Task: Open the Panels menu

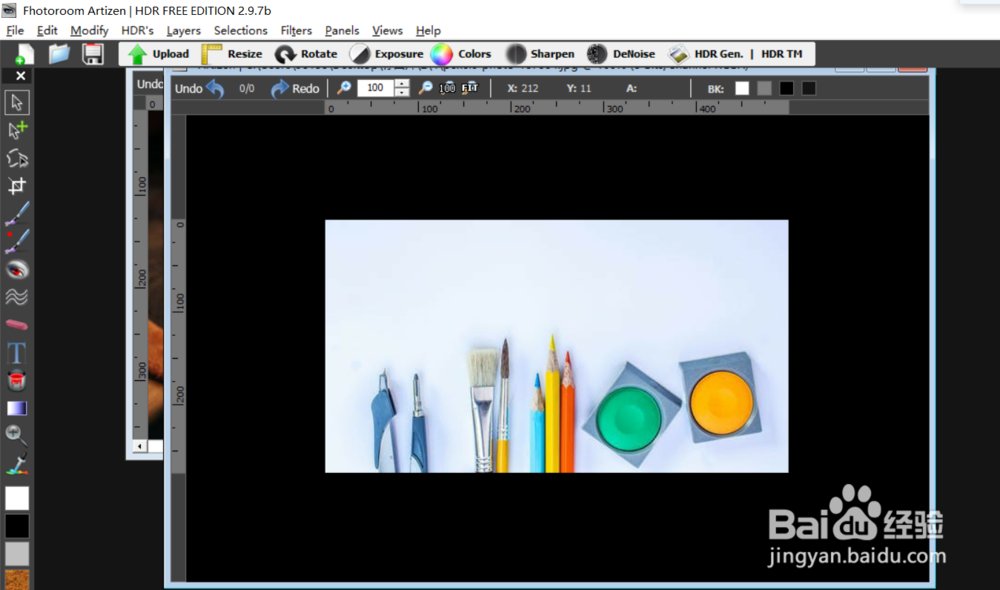Action: coord(342,31)
